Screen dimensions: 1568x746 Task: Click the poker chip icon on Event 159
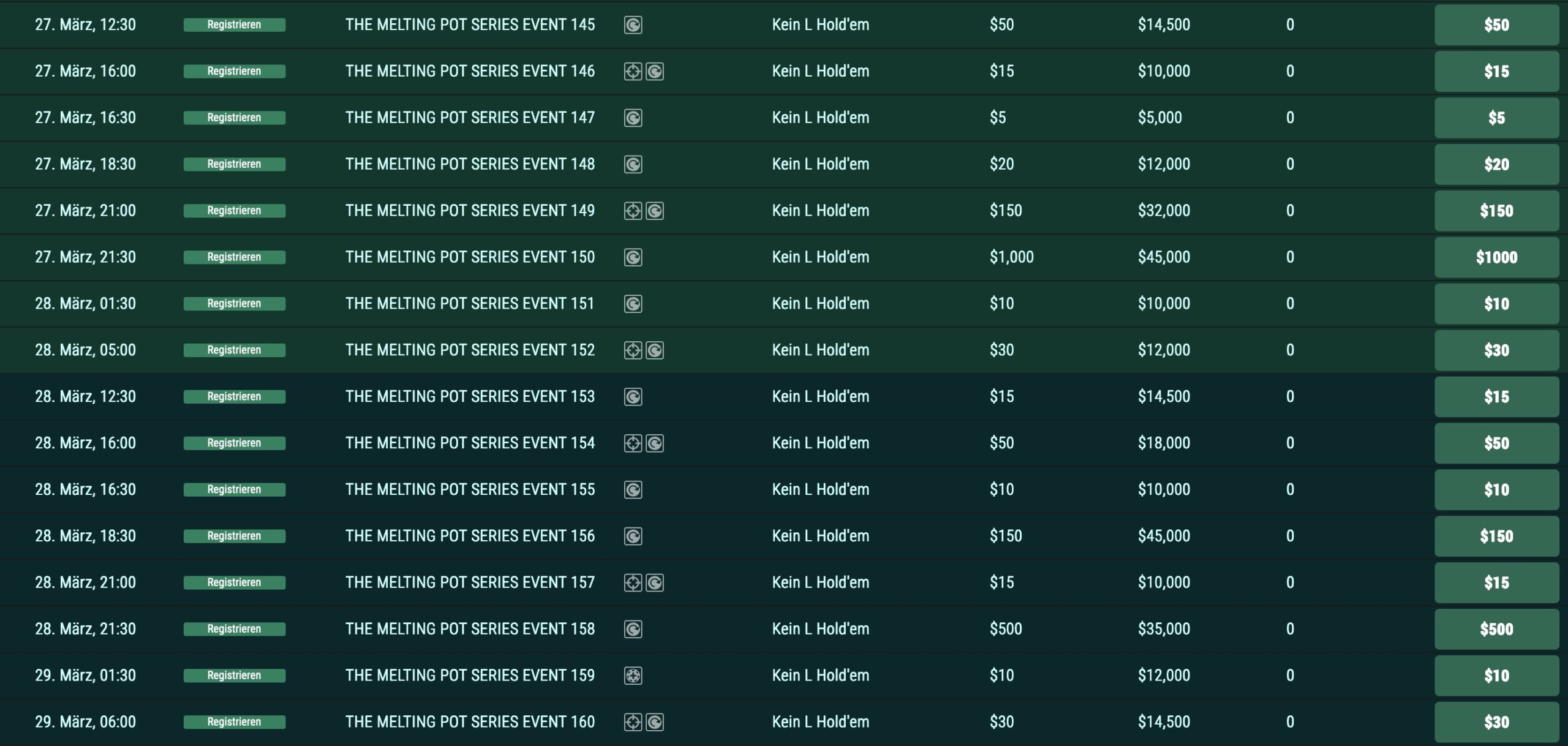pyautogui.click(x=633, y=676)
